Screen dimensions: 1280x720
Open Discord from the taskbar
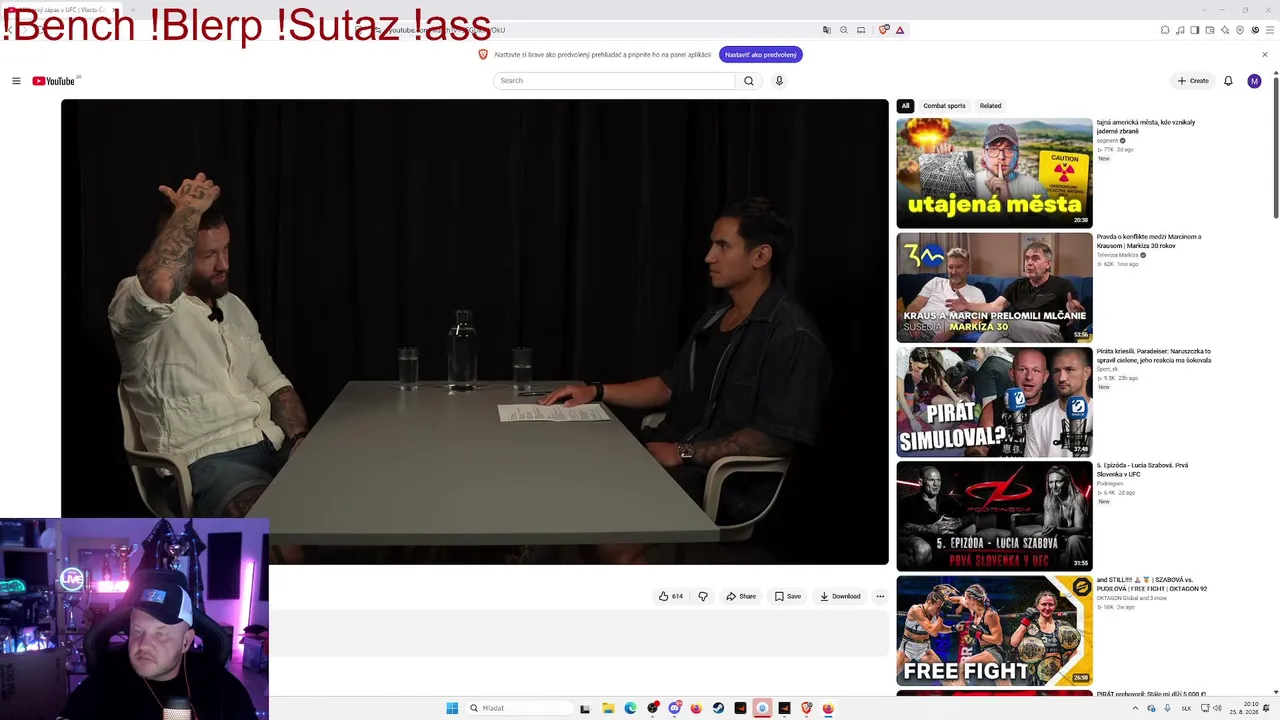[x=674, y=708]
